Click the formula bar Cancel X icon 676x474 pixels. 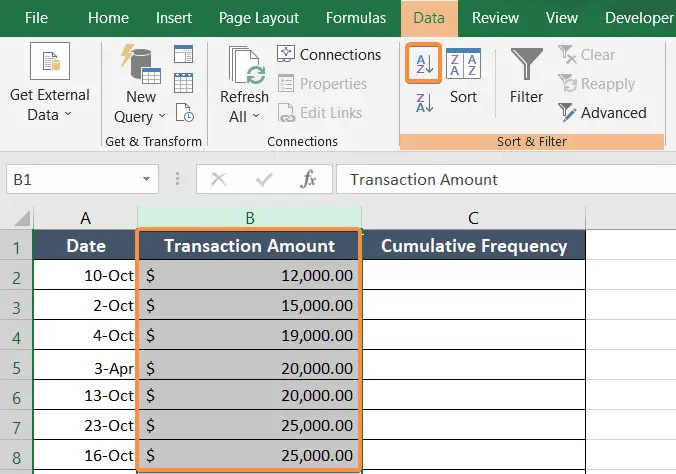(219, 179)
